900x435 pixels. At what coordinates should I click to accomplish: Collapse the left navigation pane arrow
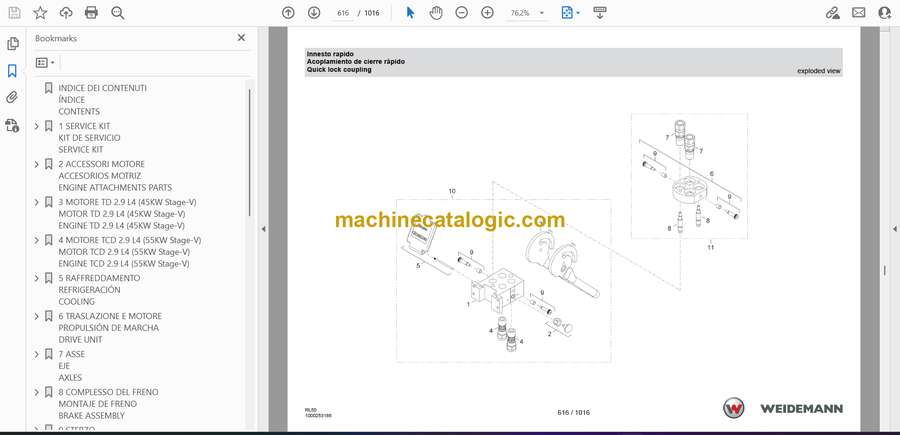(x=263, y=229)
